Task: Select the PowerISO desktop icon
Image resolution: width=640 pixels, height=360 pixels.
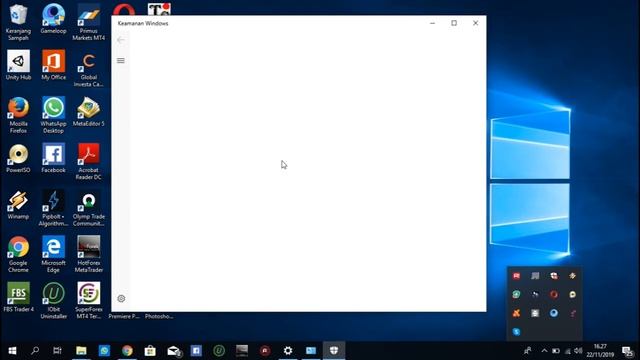Action: 18,158
